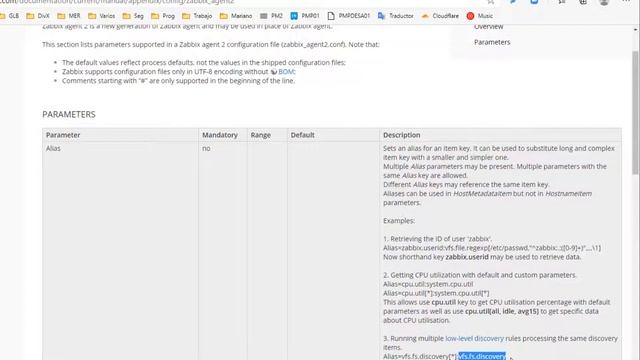Click the Alias parameter cell
This screenshot has height=360, width=640.
pos(53,148)
